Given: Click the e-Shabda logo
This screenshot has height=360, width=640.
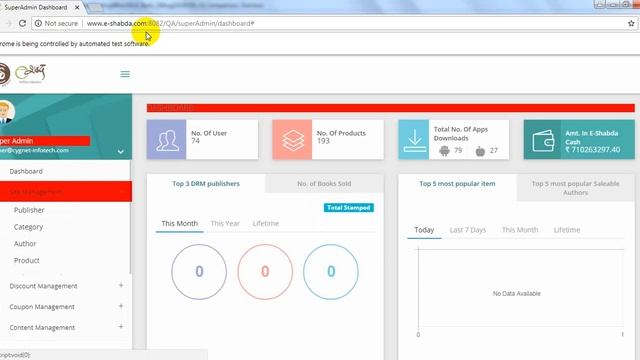Looking at the screenshot, I should click(x=31, y=74).
